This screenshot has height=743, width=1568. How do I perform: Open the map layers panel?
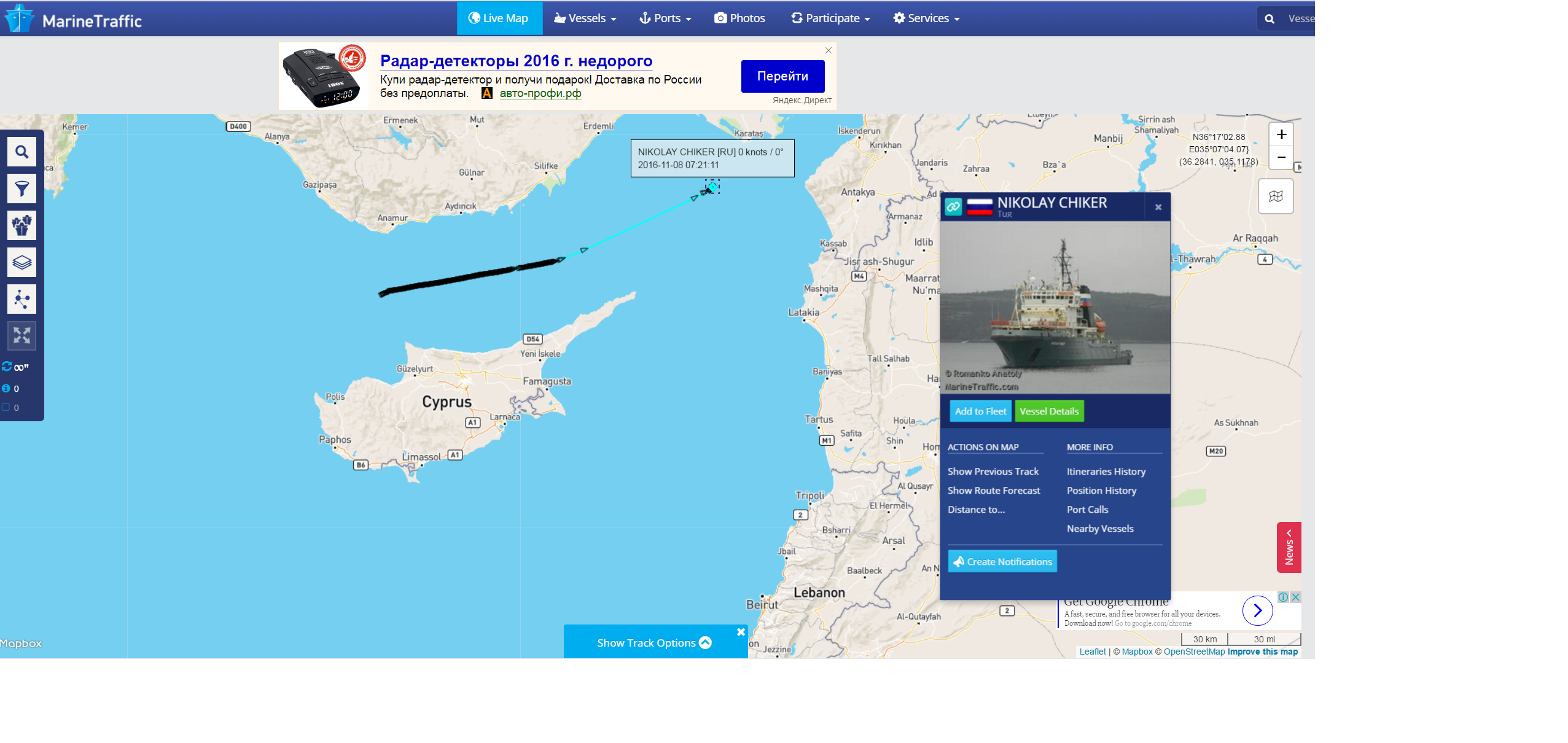coord(21,262)
